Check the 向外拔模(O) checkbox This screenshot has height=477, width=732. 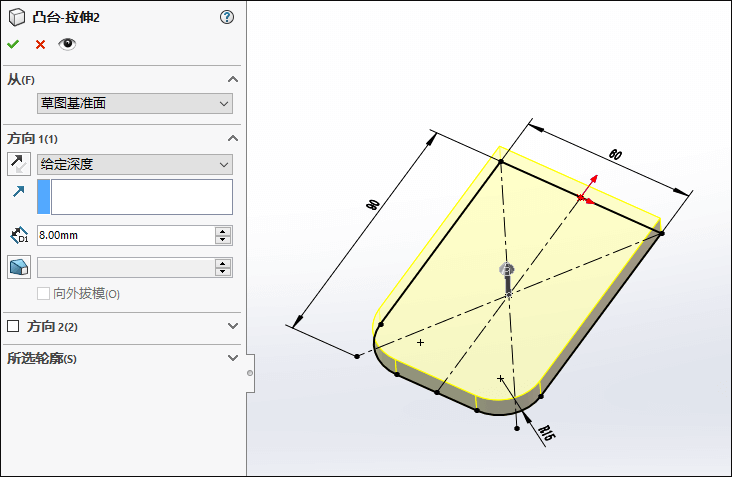point(43,294)
